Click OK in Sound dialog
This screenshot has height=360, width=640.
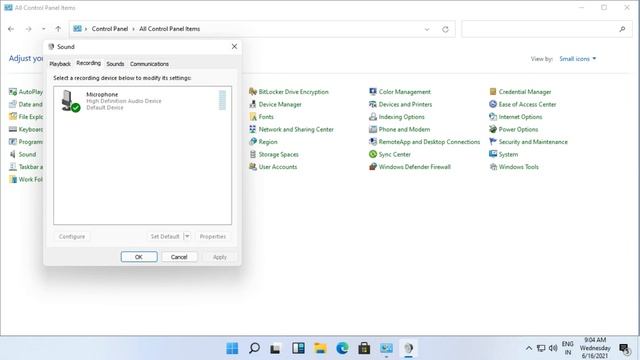[139, 257]
